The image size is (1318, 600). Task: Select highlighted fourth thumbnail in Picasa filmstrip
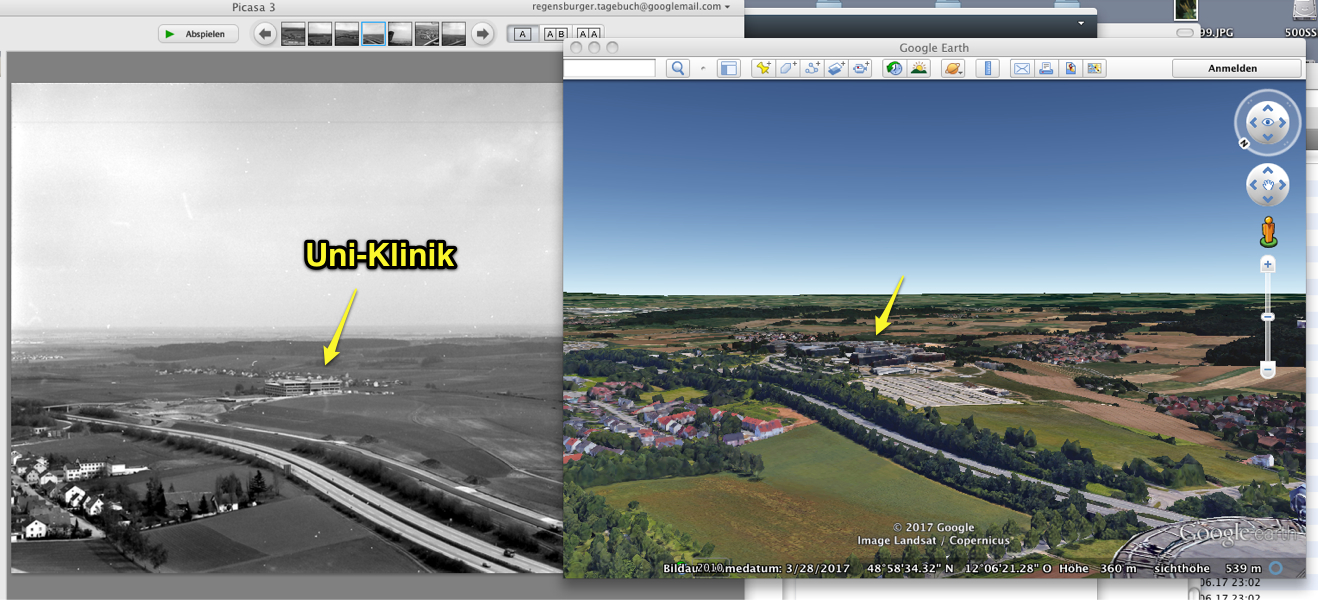[x=373, y=34]
